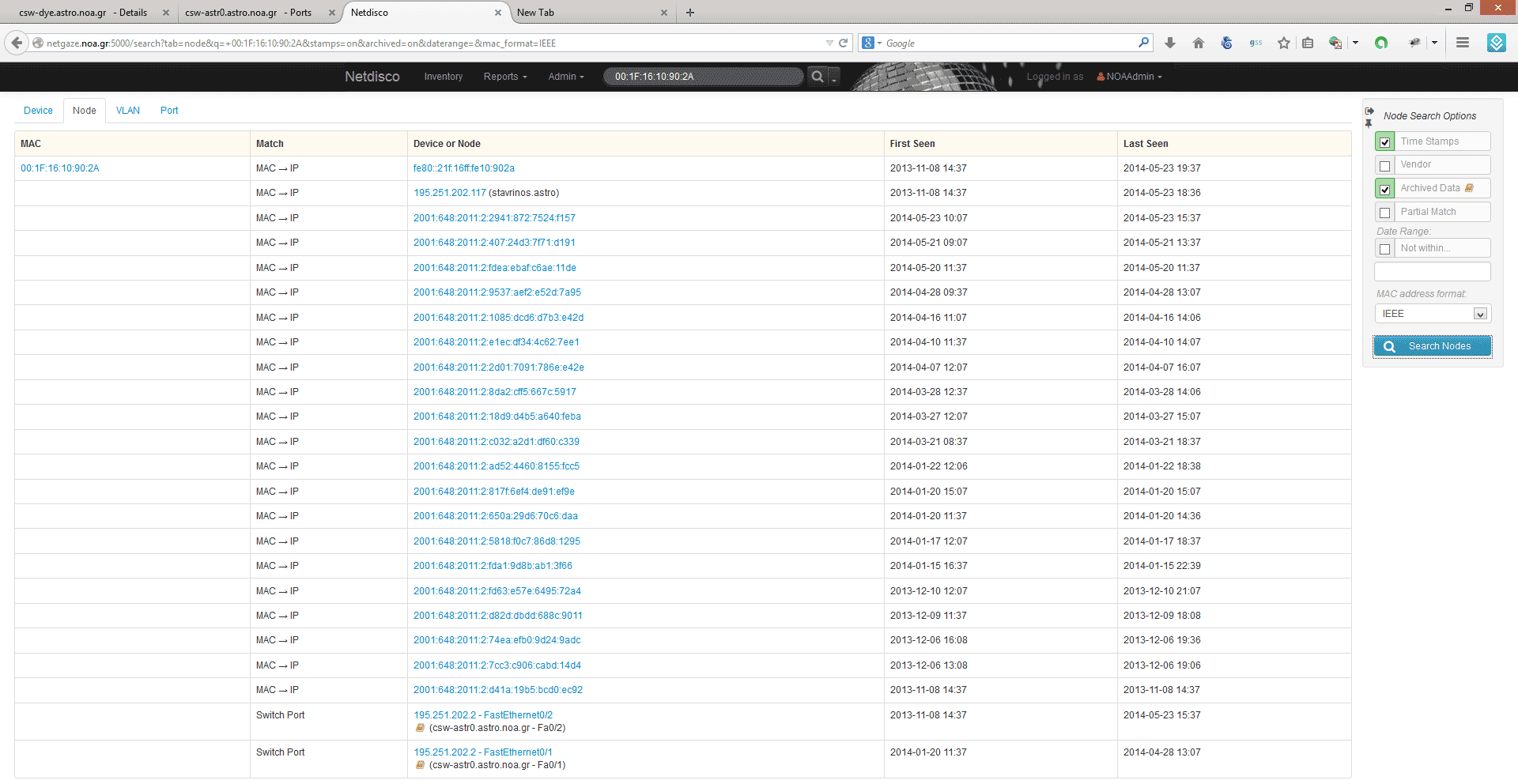Toggle the Not within date range checkbox
This screenshot has width=1518, height=784.
(1384, 250)
